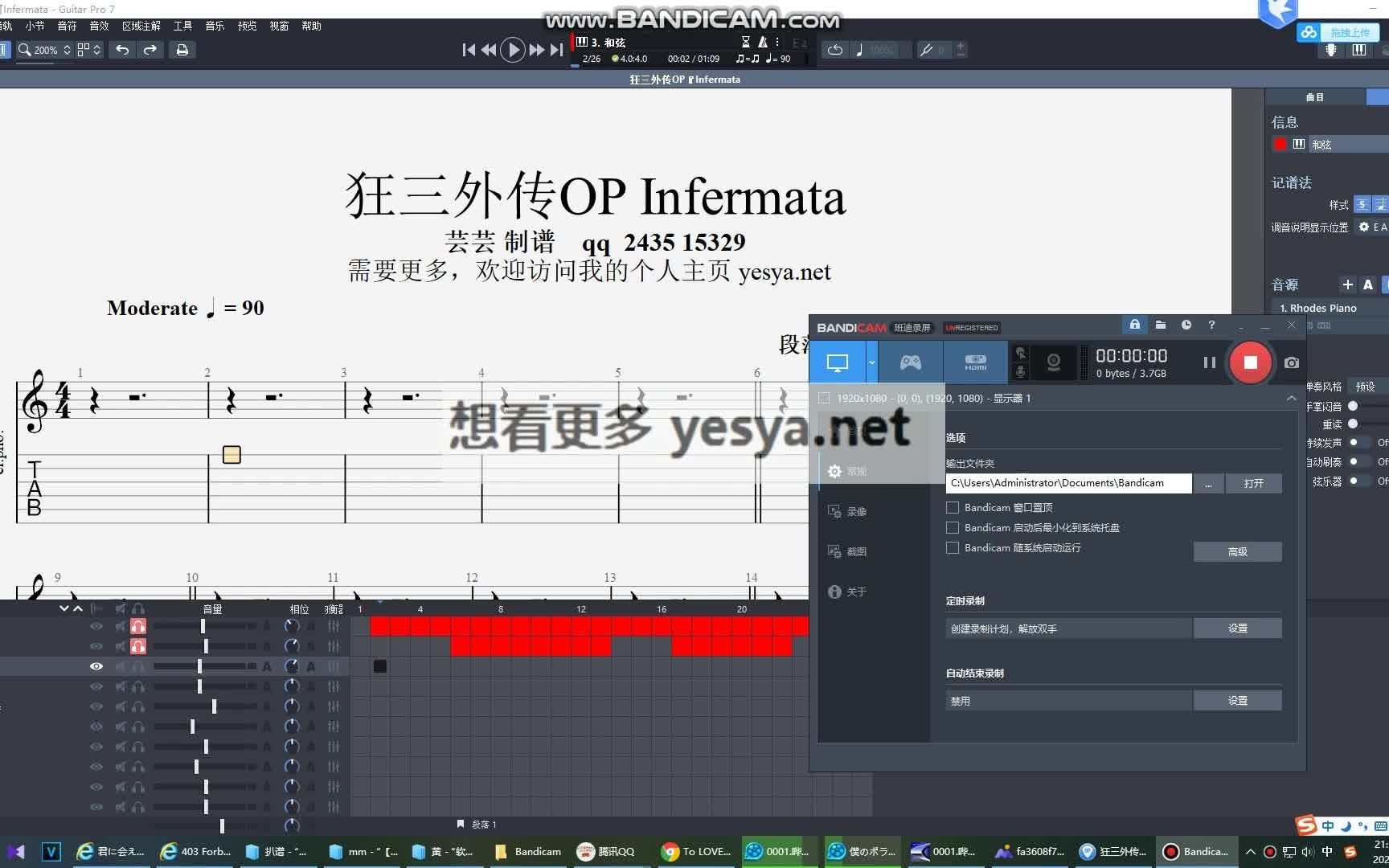1389x868 pixels.
Task: Toggle 自动刷奏 switch in right panel
Action: (x=1358, y=461)
